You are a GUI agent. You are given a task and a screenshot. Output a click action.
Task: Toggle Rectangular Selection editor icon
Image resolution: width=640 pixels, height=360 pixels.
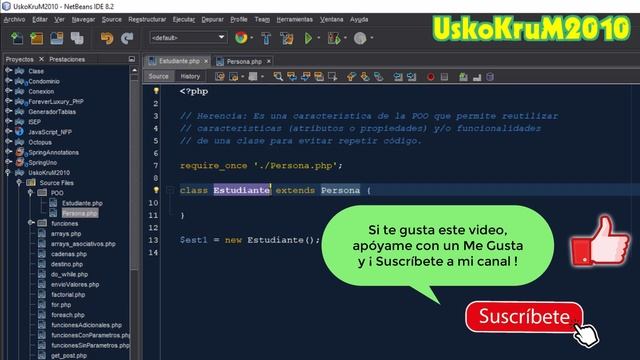pyautogui.click(x=333, y=77)
